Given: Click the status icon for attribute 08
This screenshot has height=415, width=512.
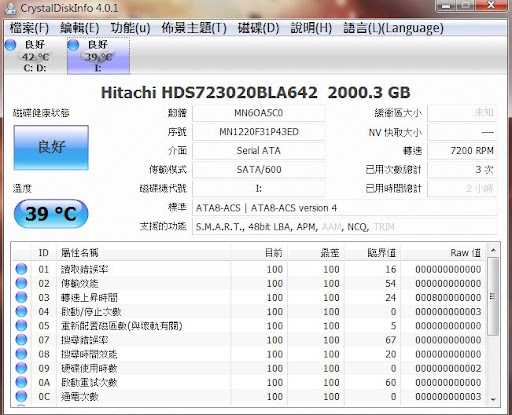Looking at the screenshot, I should [21, 354].
